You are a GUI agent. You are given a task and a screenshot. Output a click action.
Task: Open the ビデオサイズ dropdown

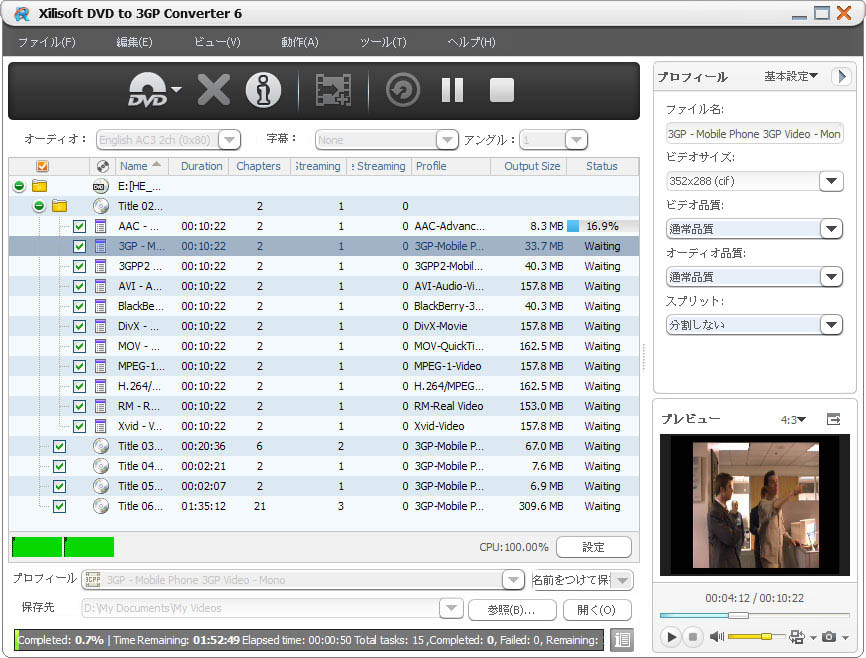point(830,181)
